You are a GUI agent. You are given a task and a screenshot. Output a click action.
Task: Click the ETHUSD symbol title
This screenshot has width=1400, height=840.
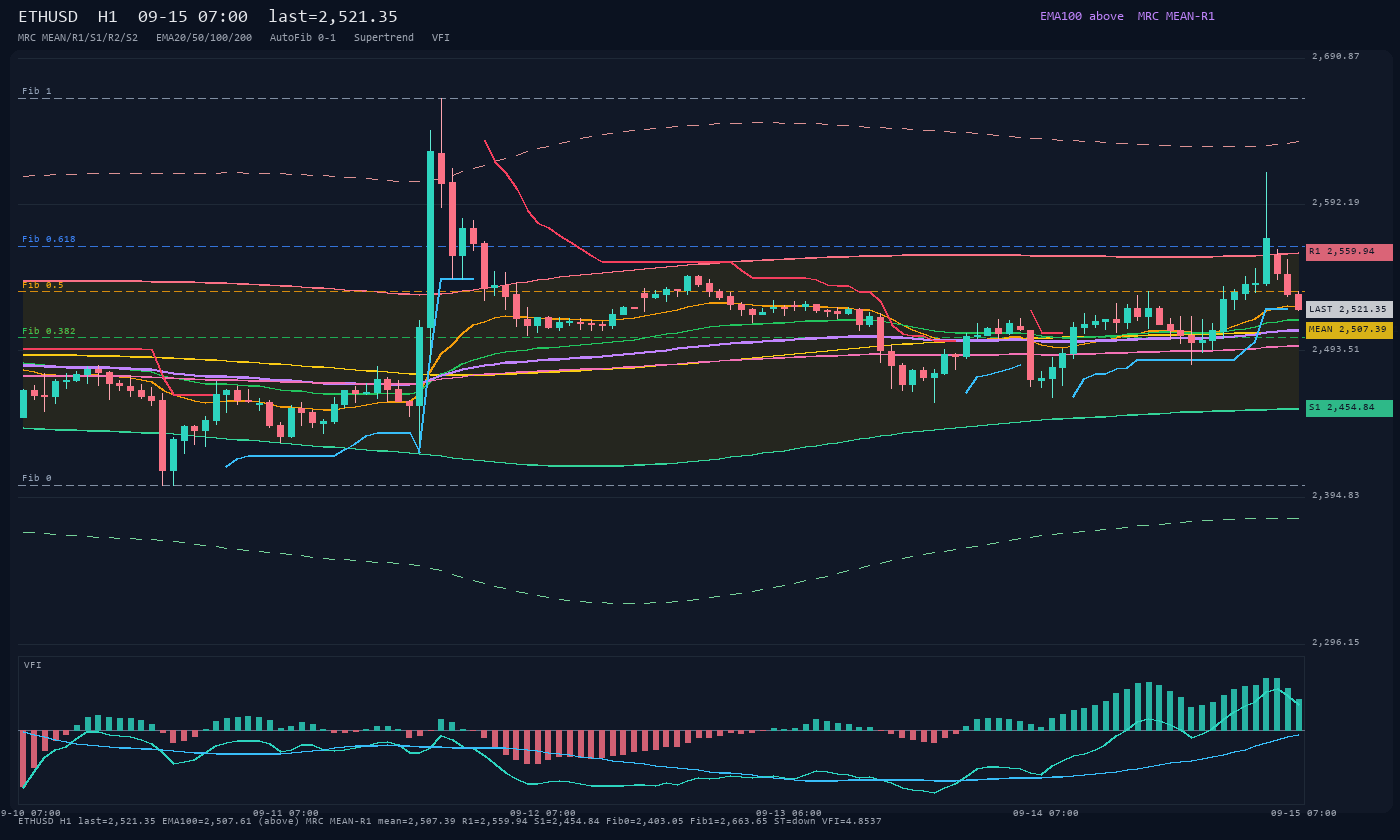(48, 16)
